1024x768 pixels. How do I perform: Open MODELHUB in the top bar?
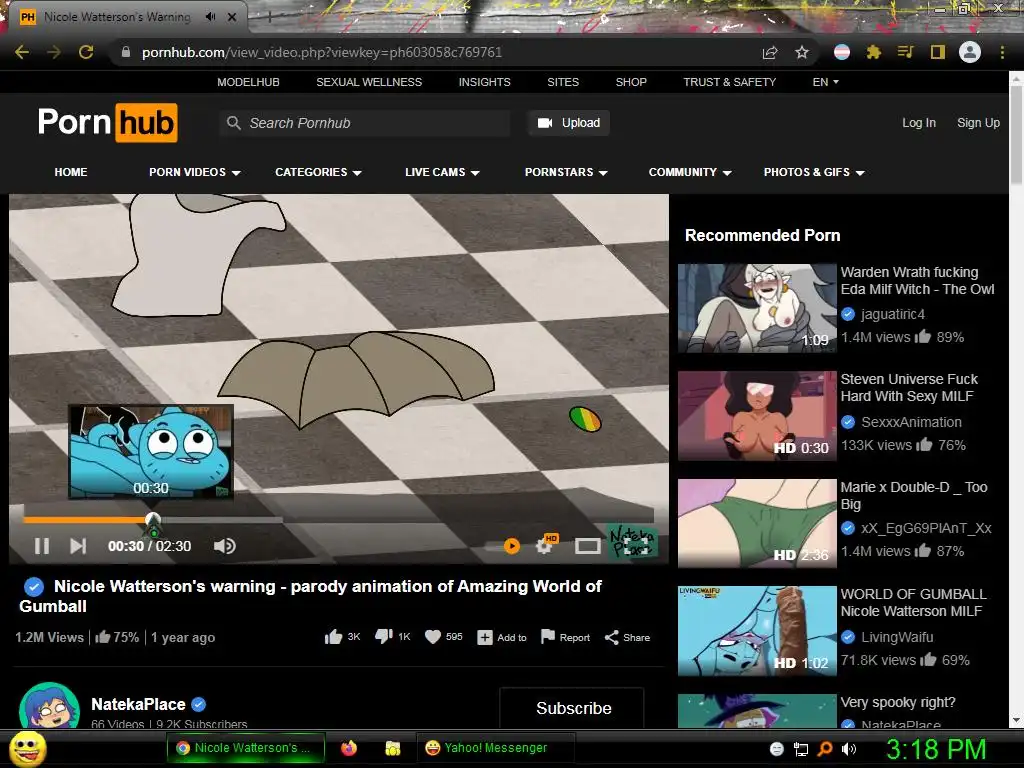click(x=248, y=82)
